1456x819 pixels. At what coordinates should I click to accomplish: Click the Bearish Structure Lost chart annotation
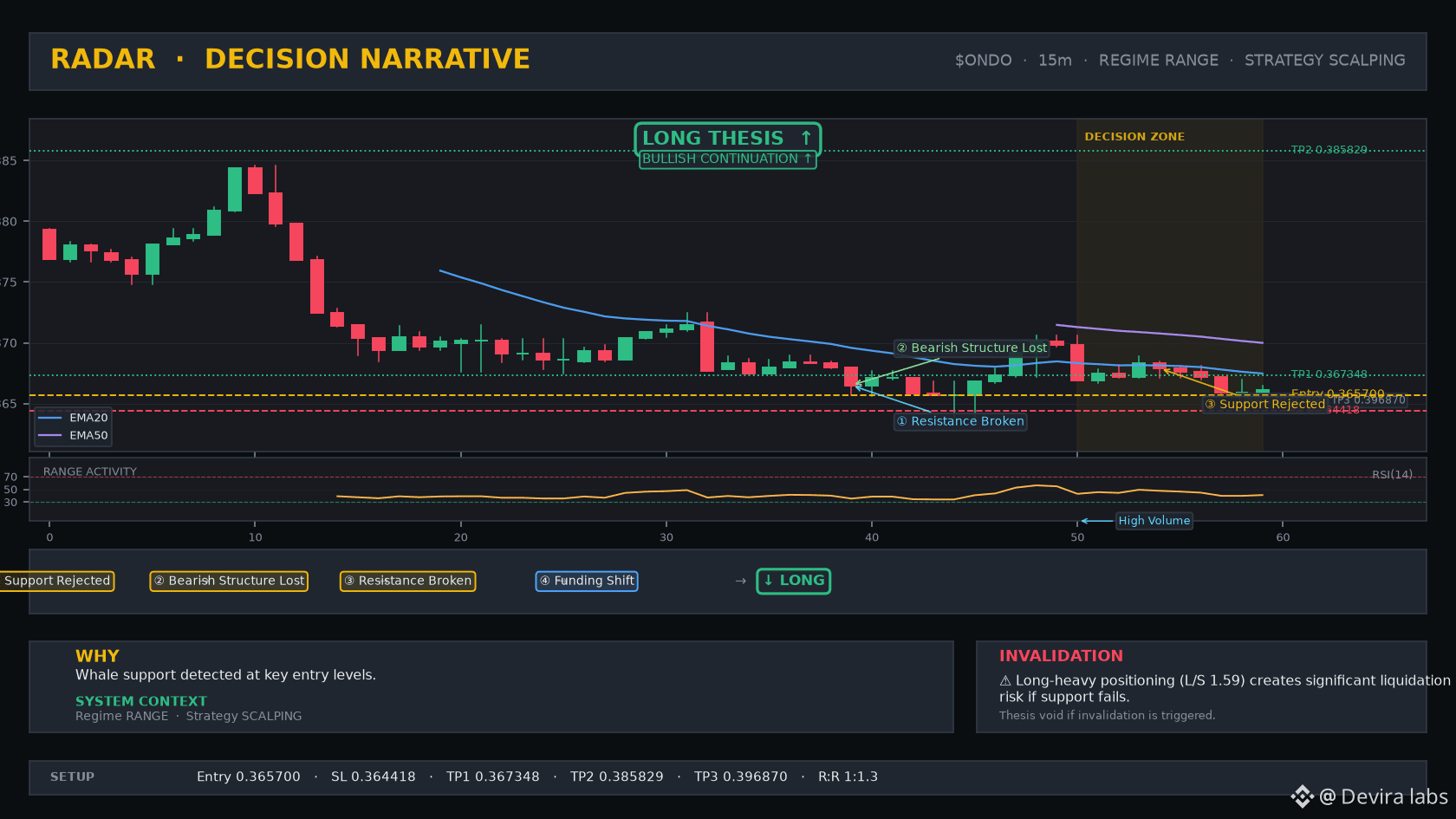click(x=972, y=348)
